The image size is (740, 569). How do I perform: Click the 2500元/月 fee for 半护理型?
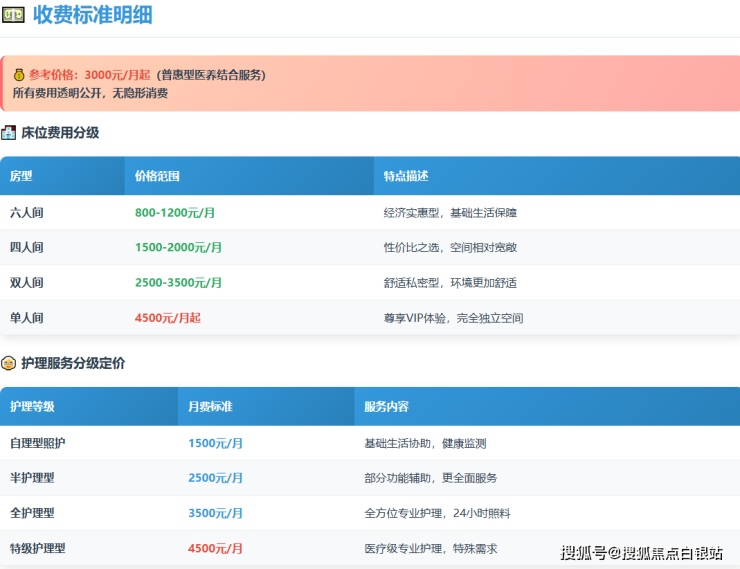(x=215, y=478)
